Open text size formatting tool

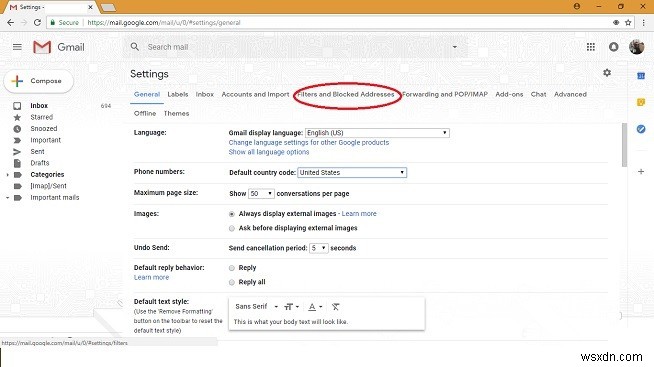coord(291,307)
